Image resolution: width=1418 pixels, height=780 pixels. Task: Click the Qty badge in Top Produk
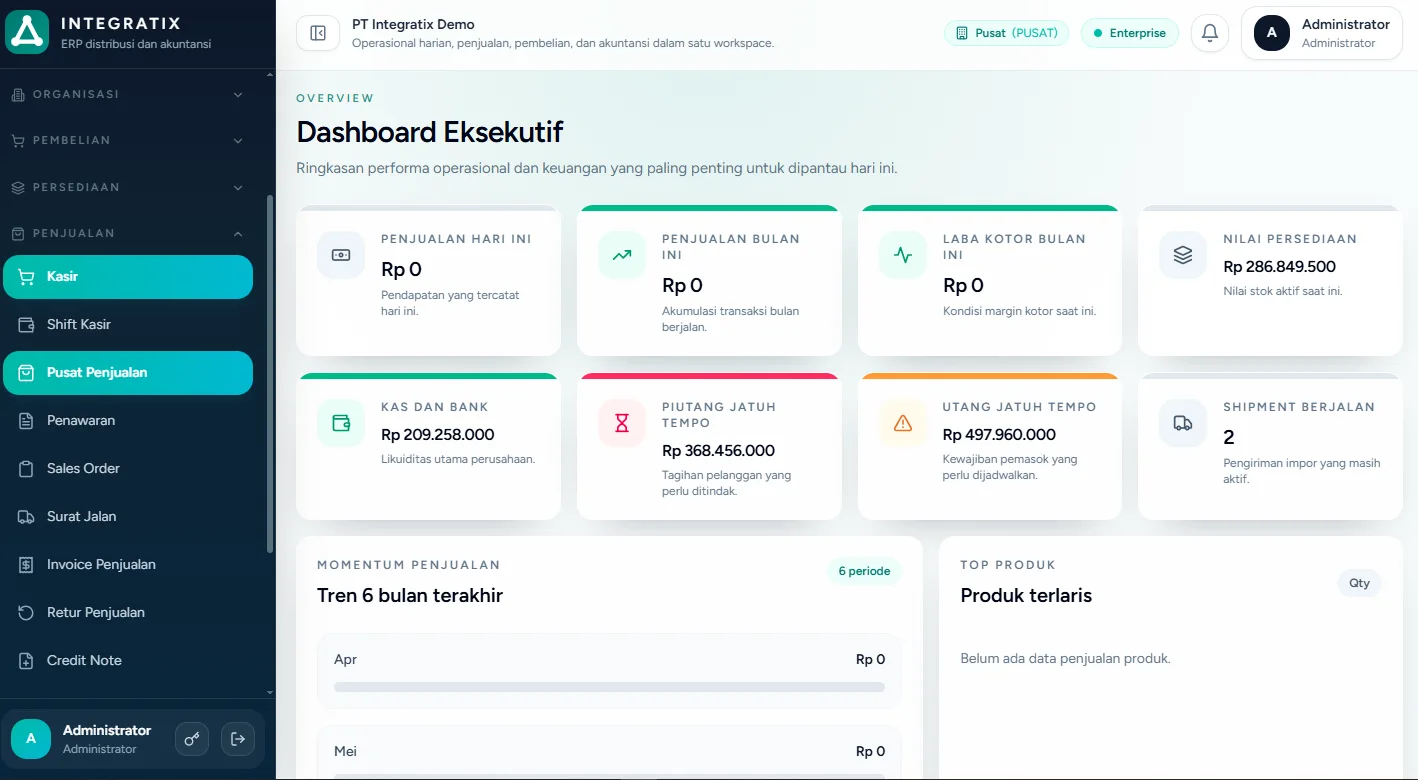point(1359,583)
